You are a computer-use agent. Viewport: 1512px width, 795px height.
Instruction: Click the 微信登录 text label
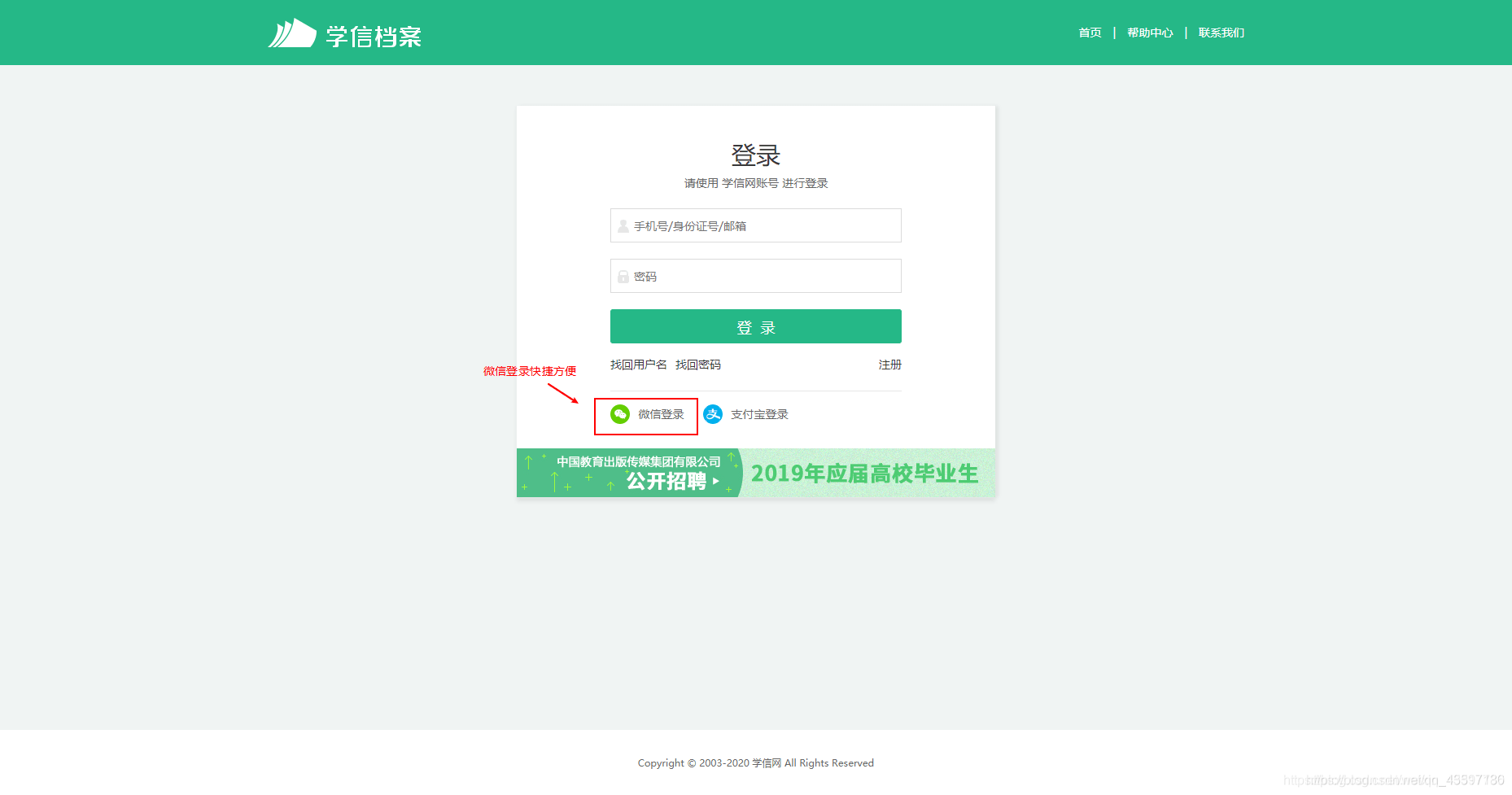click(660, 414)
